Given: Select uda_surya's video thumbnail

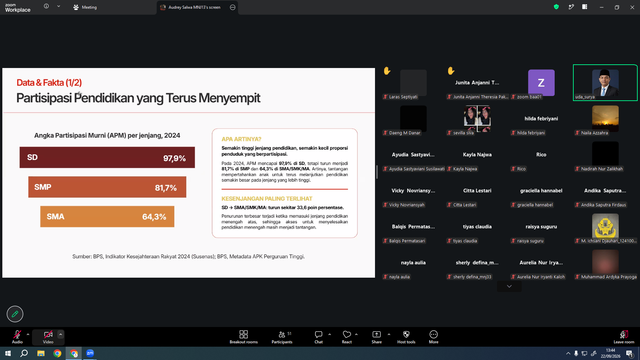Looking at the screenshot, I should 605,82.
